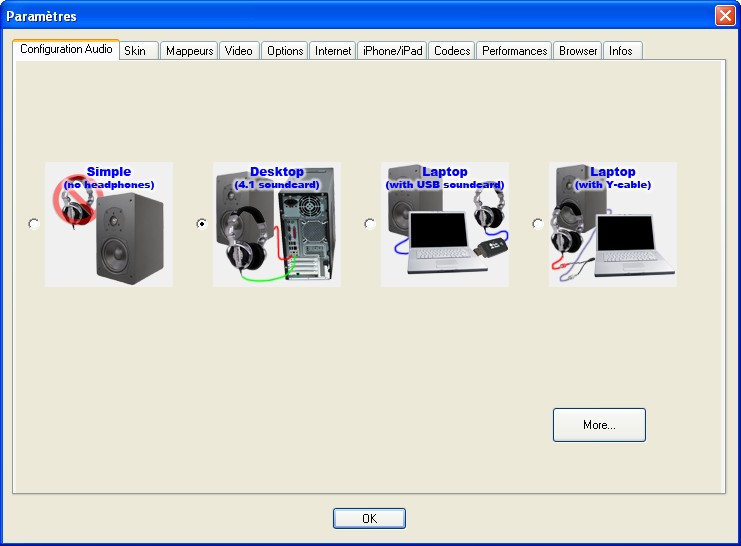Switch to the Browser tab
This screenshot has height=546, width=741.
coord(577,51)
